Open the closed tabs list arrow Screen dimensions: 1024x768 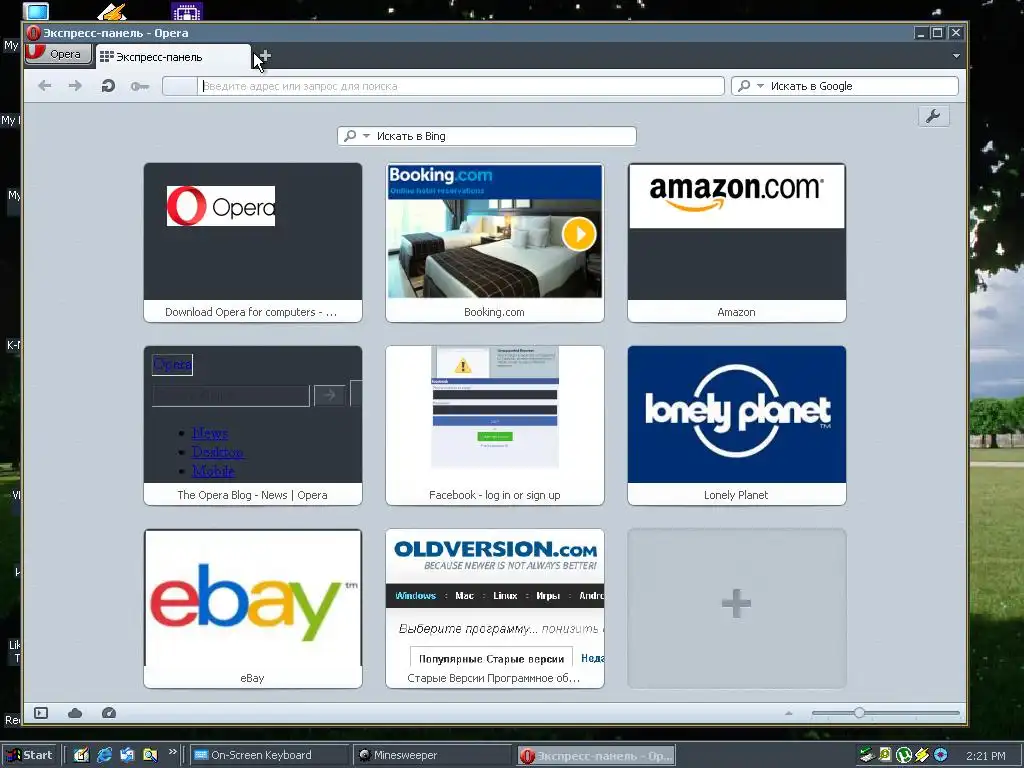(956, 56)
